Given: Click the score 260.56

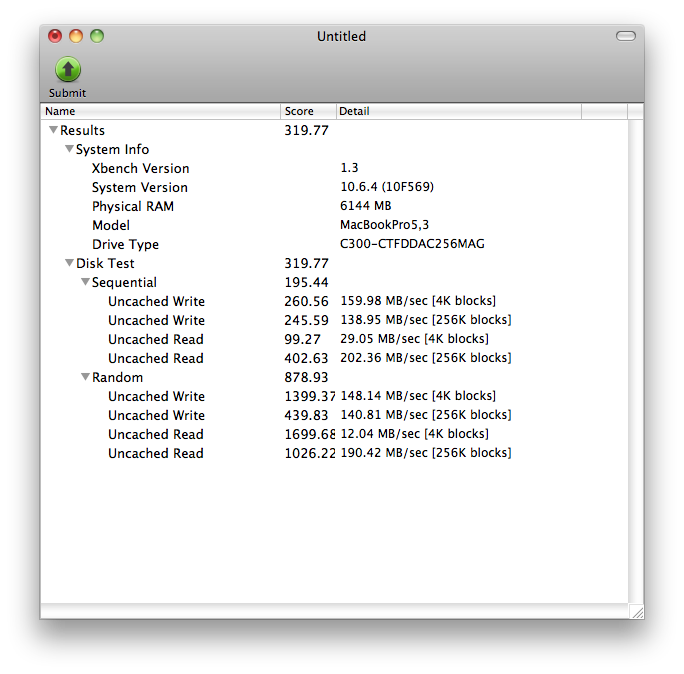Looking at the screenshot, I should pyautogui.click(x=306, y=301).
